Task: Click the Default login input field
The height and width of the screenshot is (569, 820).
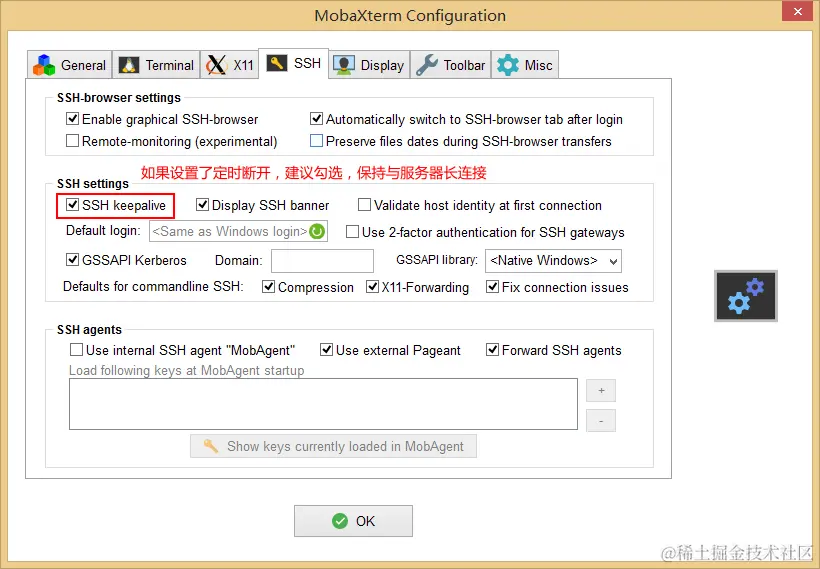Action: click(238, 231)
